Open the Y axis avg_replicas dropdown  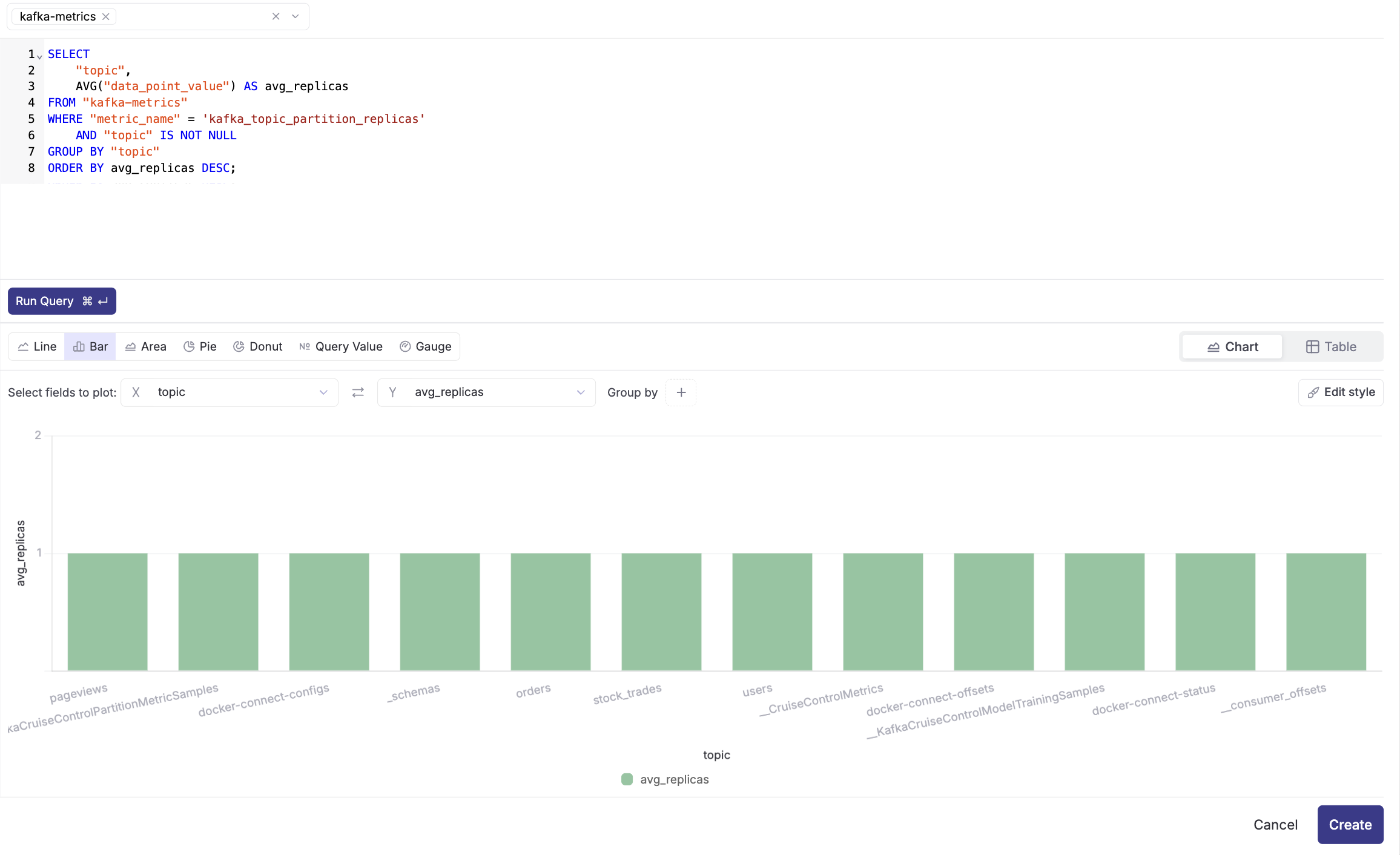click(x=486, y=392)
